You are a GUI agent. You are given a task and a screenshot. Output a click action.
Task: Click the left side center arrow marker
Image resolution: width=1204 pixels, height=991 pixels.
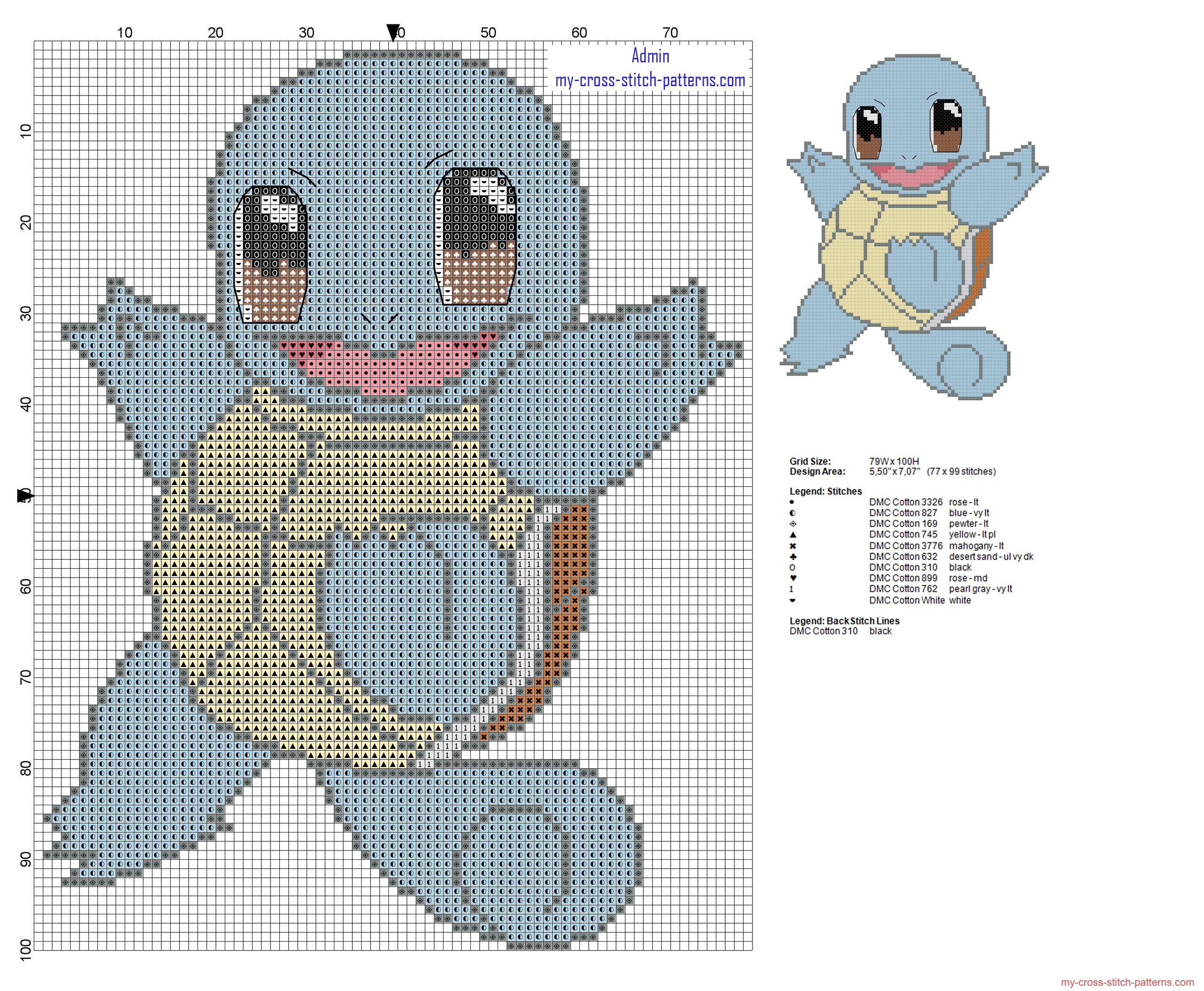[x=25, y=496]
